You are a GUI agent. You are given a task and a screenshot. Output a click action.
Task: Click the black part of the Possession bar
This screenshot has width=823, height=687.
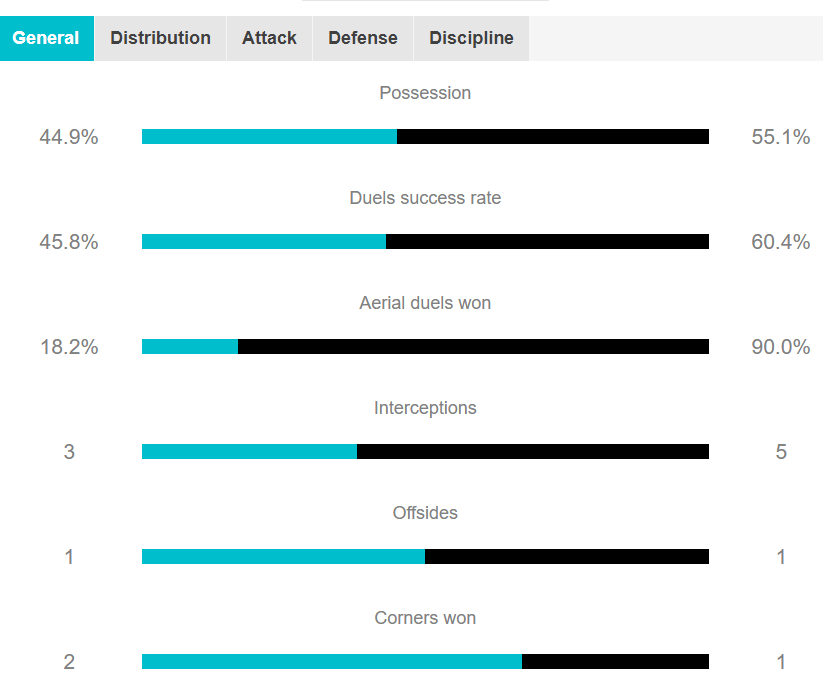(553, 136)
